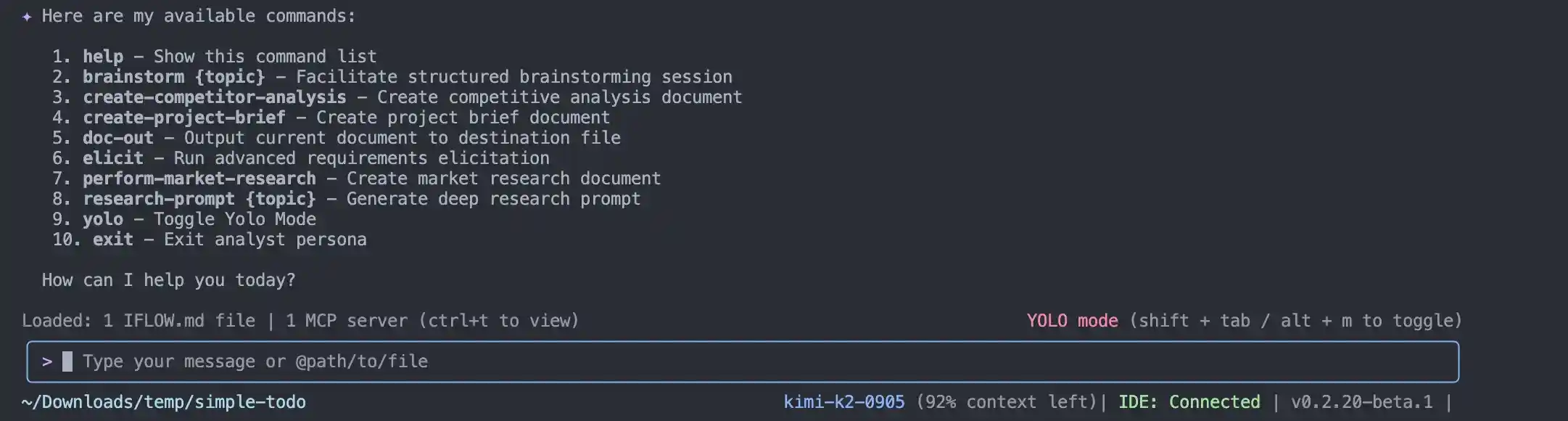Viewport: 1568px width, 421px height.
Task: Click the exit analyst persona command
Action: (113, 240)
